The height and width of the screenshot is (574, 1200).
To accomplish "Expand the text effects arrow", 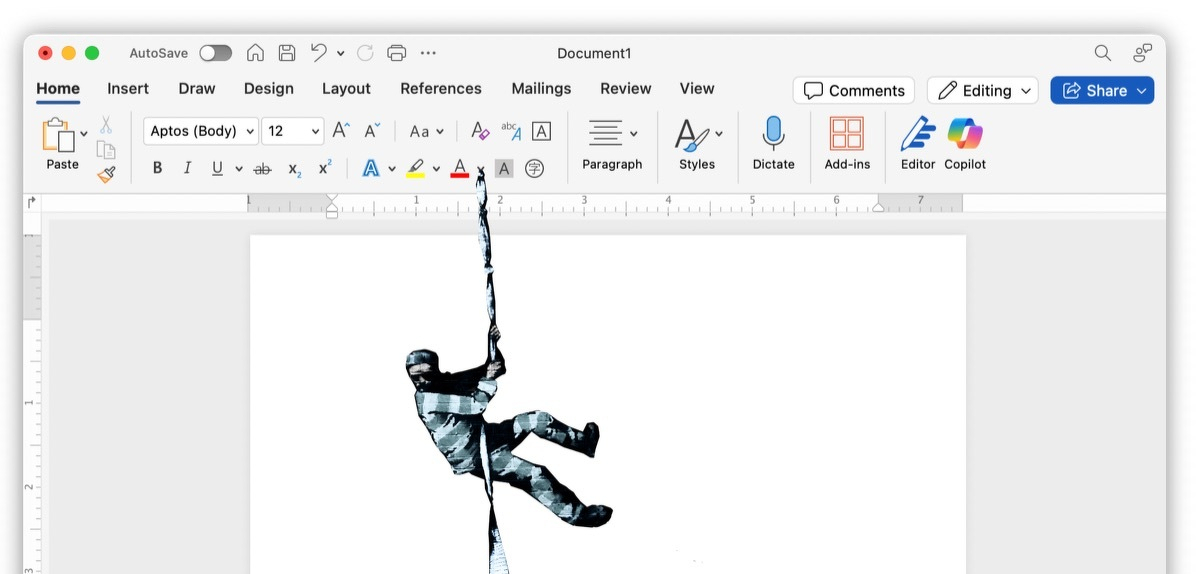I will pyautogui.click(x=392, y=169).
